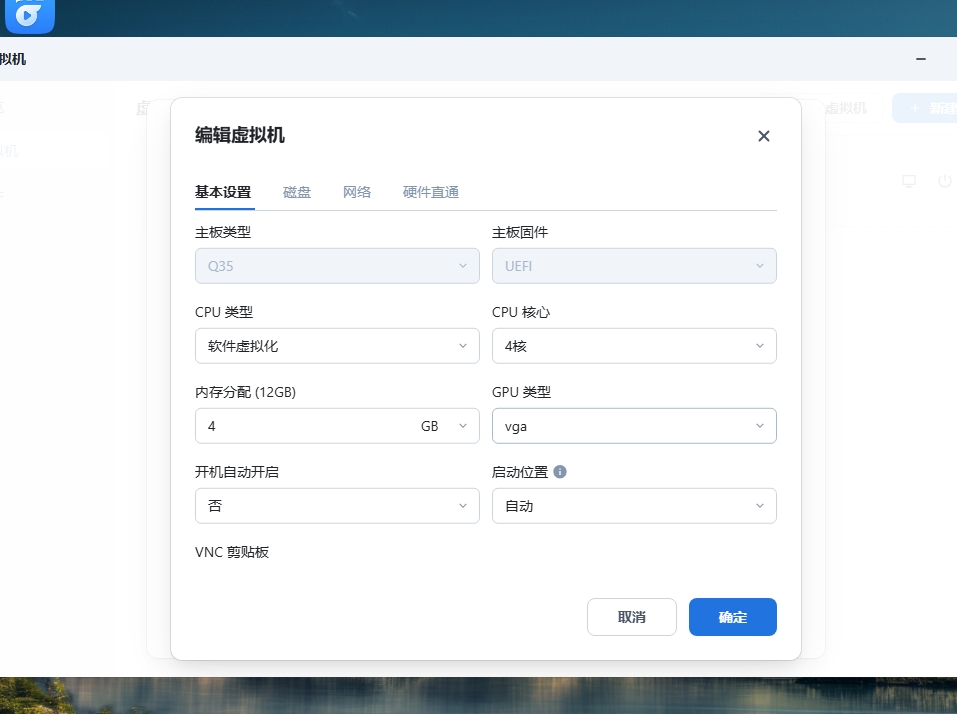Open the GPU 类型 dropdown showing vga
This screenshot has height=714, width=957.
[x=634, y=426]
